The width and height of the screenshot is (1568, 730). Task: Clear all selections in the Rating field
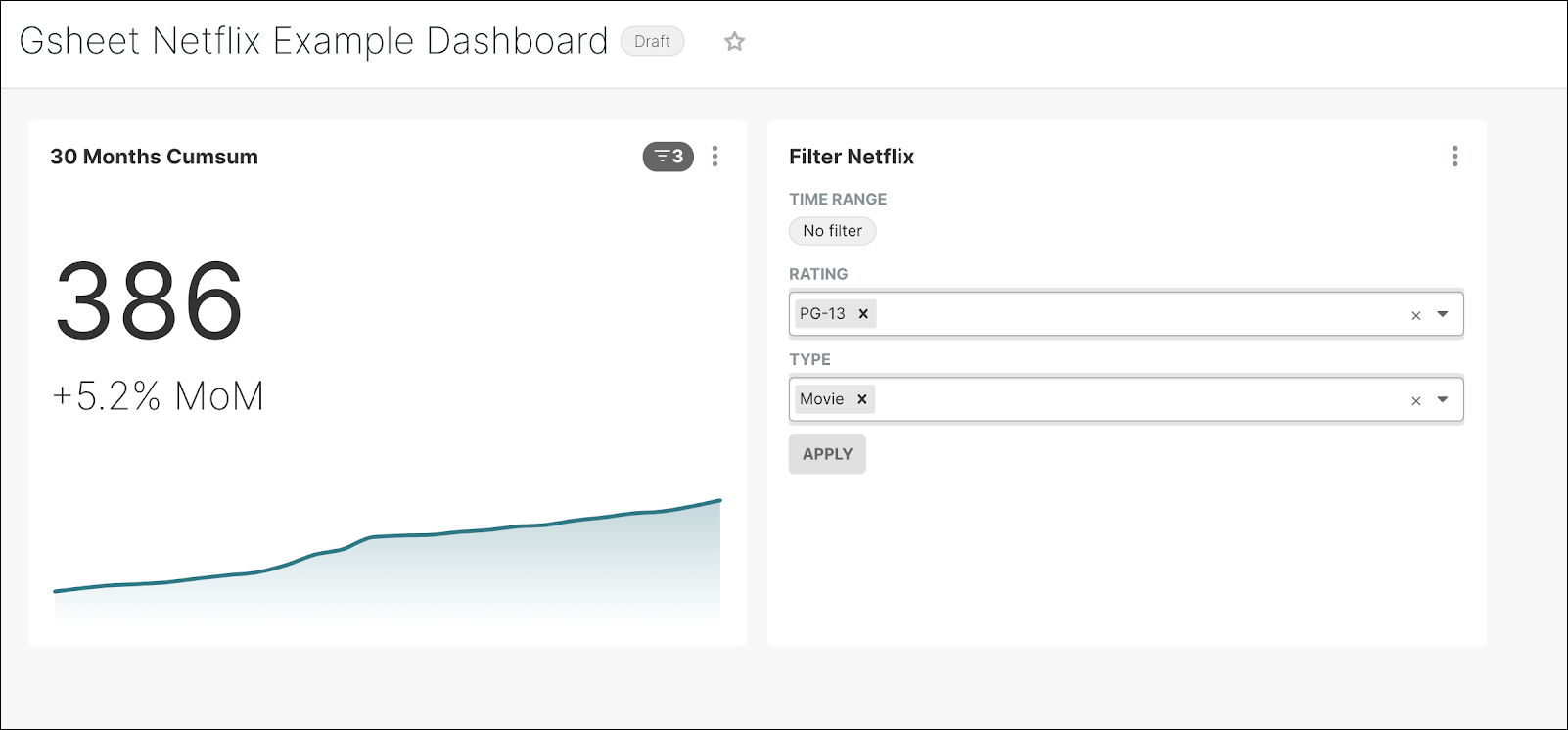(x=1415, y=315)
